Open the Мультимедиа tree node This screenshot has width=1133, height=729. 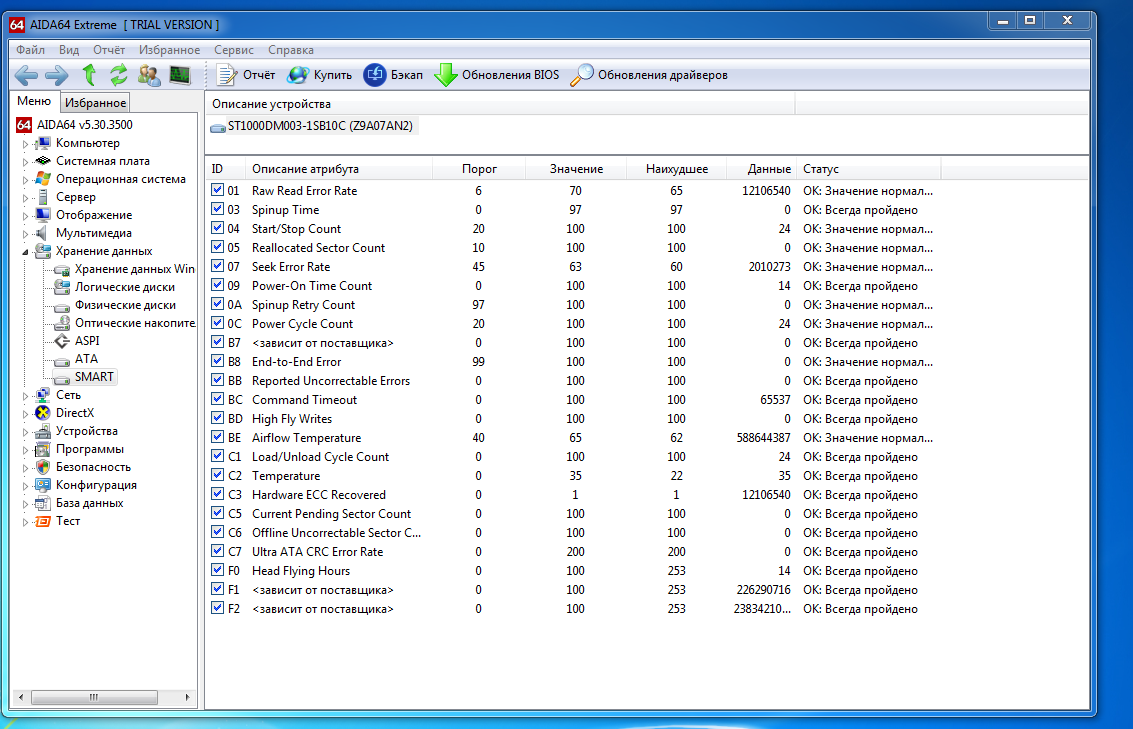94,233
